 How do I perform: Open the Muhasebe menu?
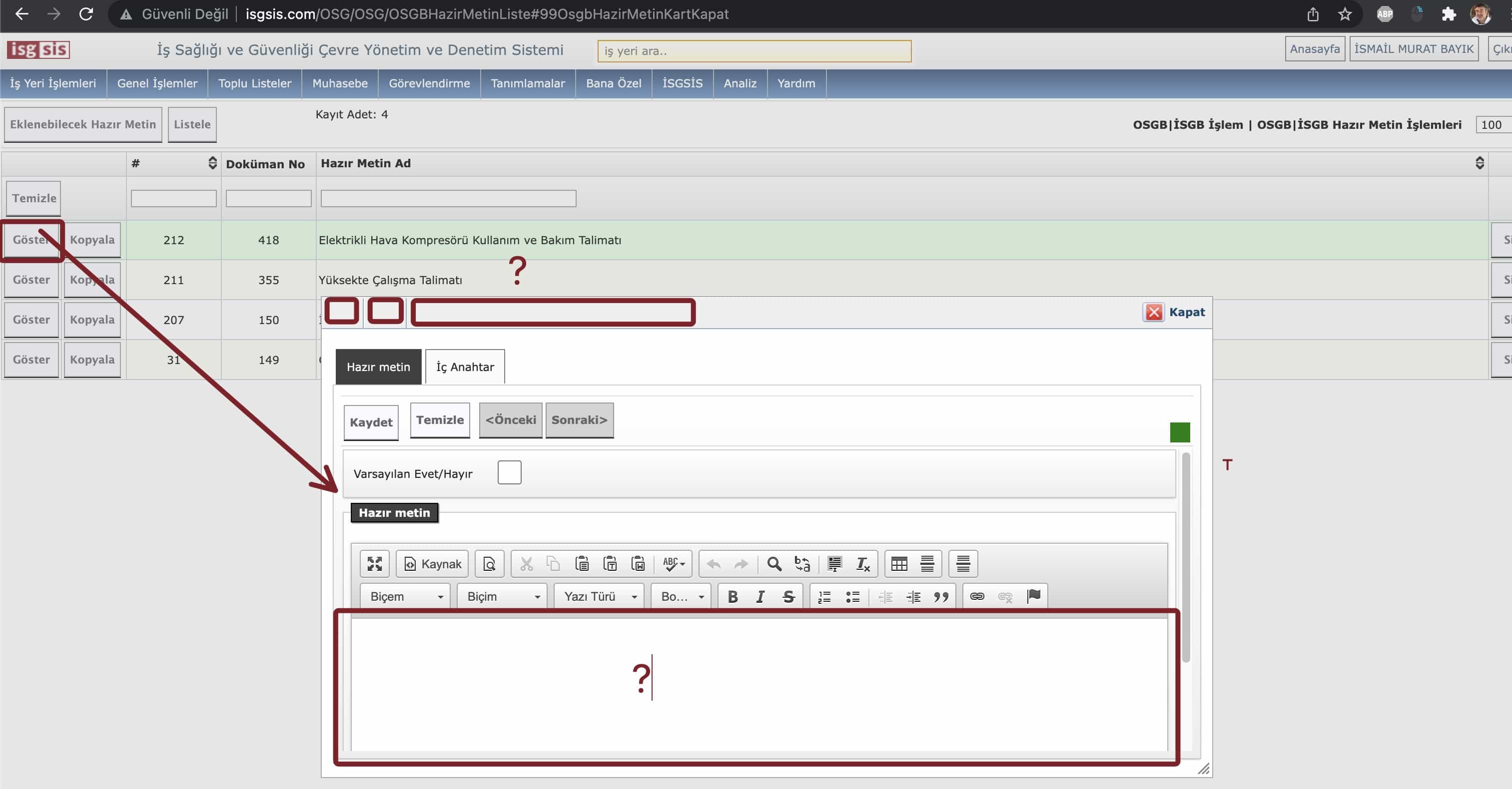(340, 83)
